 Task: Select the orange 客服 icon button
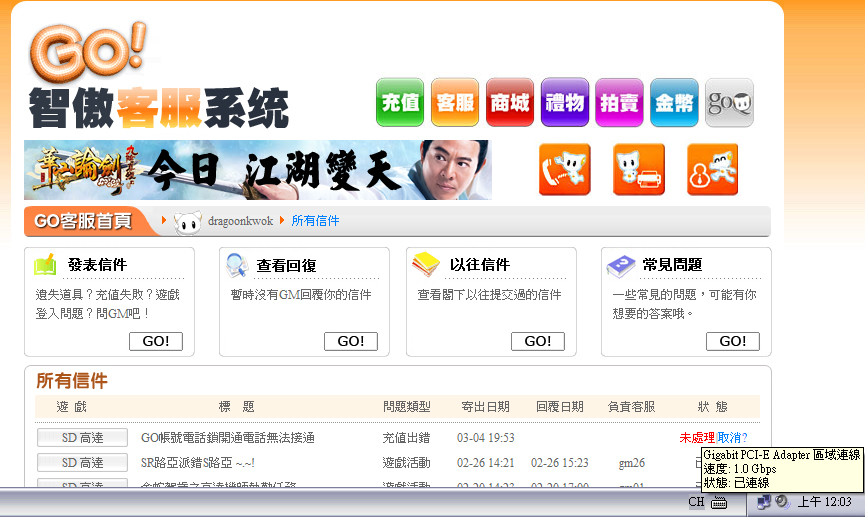[x=455, y=103]
